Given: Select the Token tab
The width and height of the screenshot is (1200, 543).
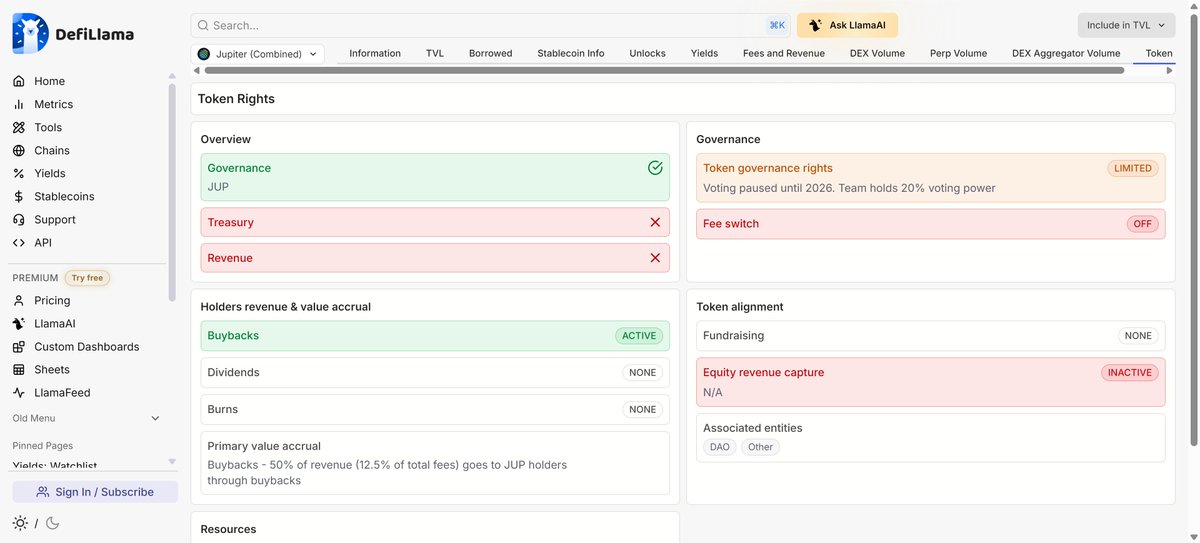Looking at the screenshot, I should point(1158,53).
